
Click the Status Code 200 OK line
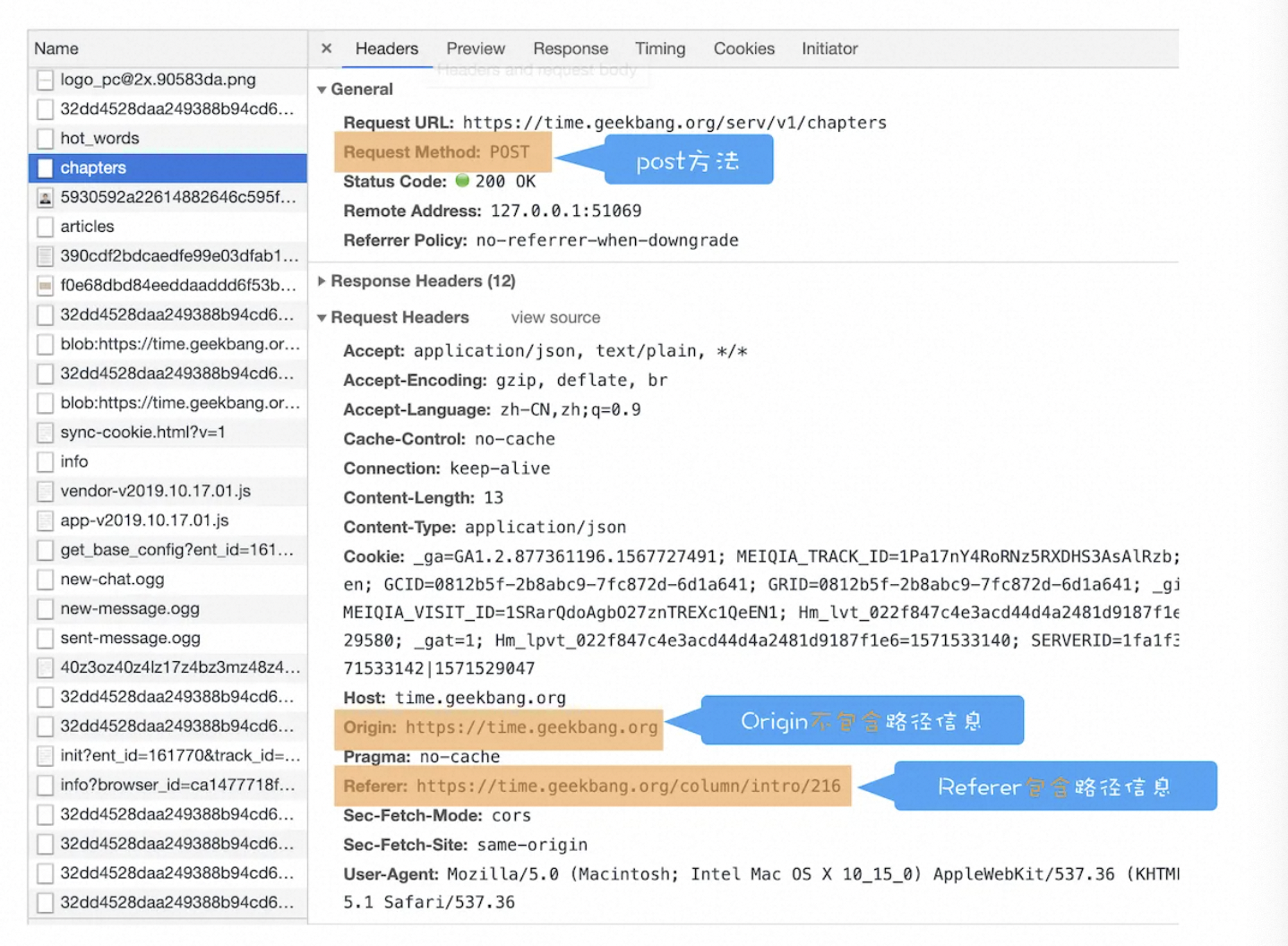coord(440,182)
